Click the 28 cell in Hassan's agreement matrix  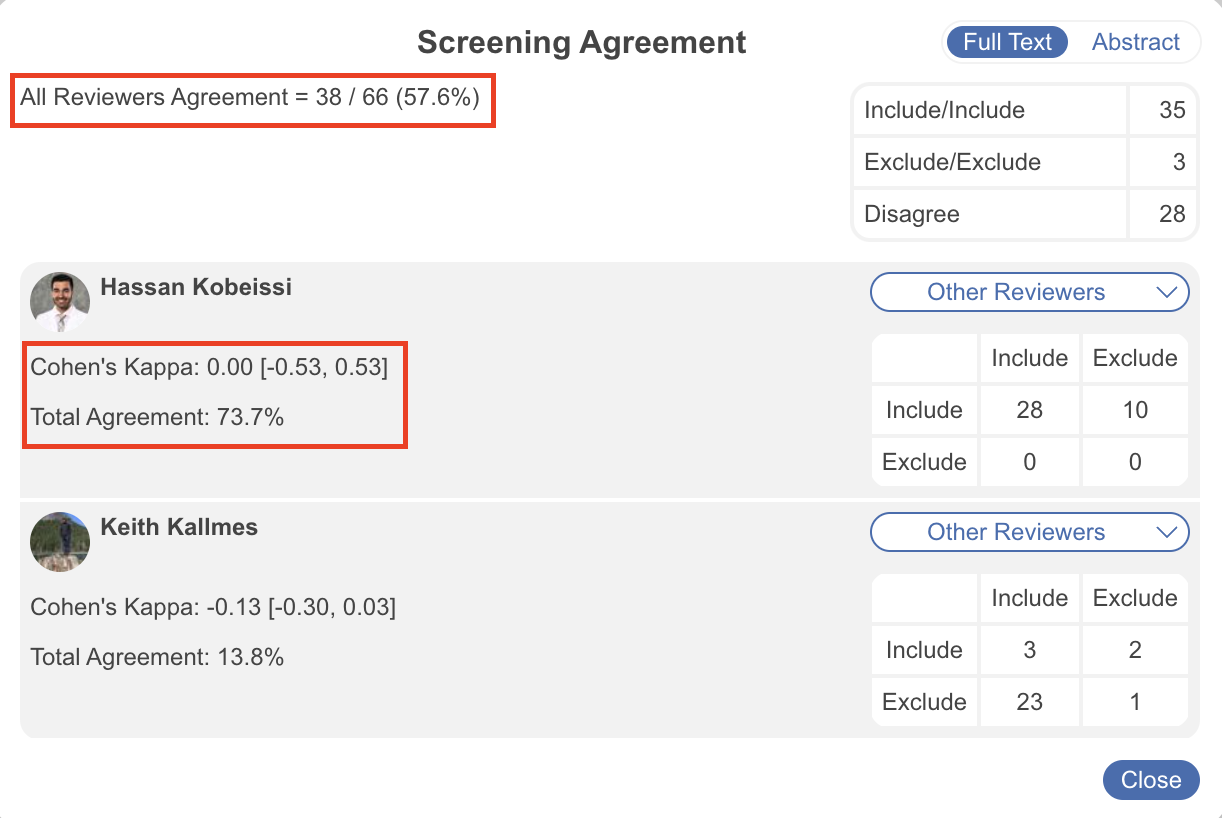click(x=1029, y=410)
